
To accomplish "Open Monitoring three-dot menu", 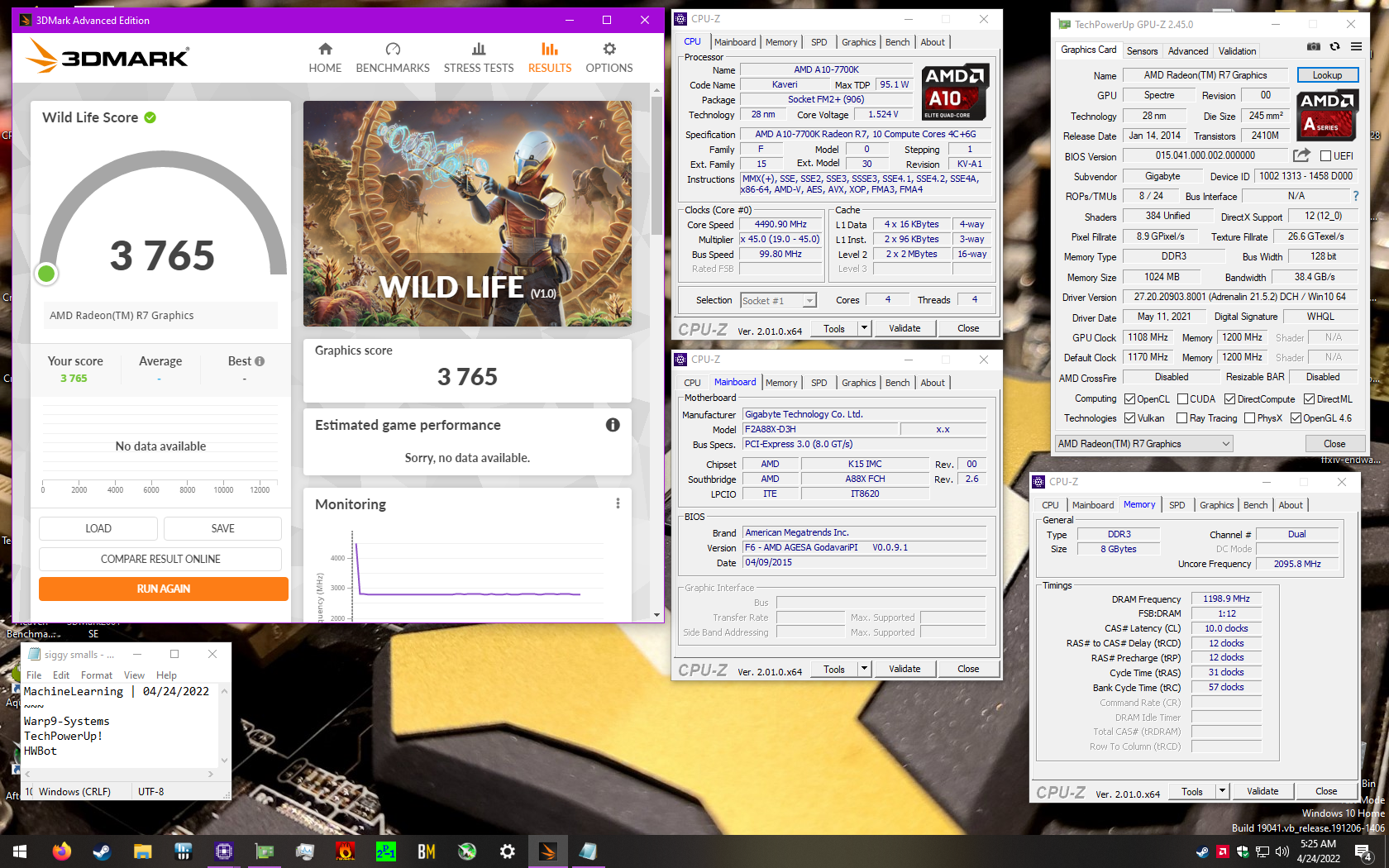I will click(618, 503).
